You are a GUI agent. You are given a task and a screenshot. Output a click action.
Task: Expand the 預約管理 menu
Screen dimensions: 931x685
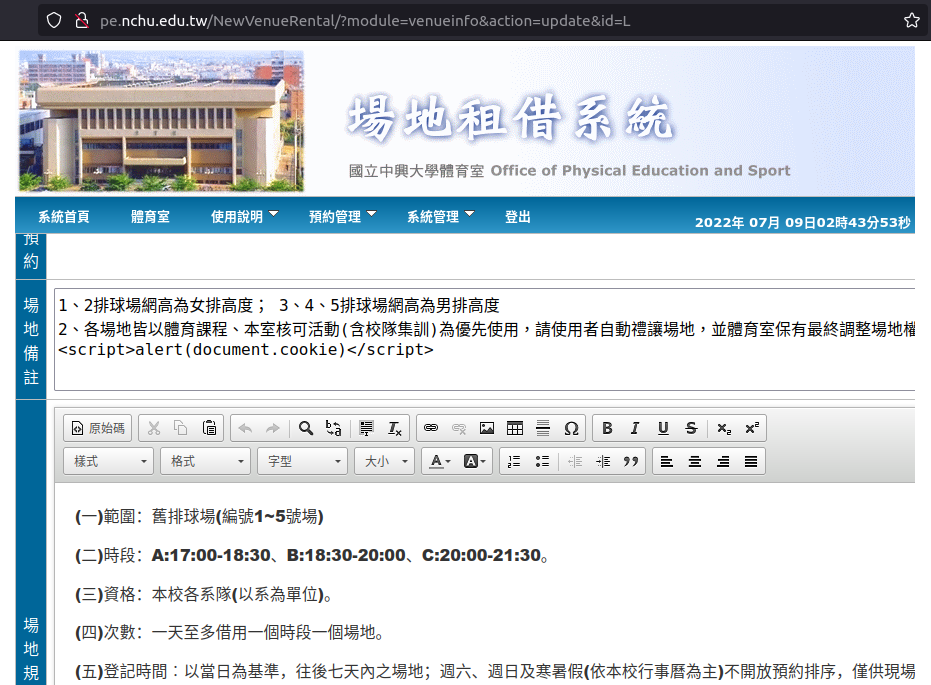click(343, 217)
